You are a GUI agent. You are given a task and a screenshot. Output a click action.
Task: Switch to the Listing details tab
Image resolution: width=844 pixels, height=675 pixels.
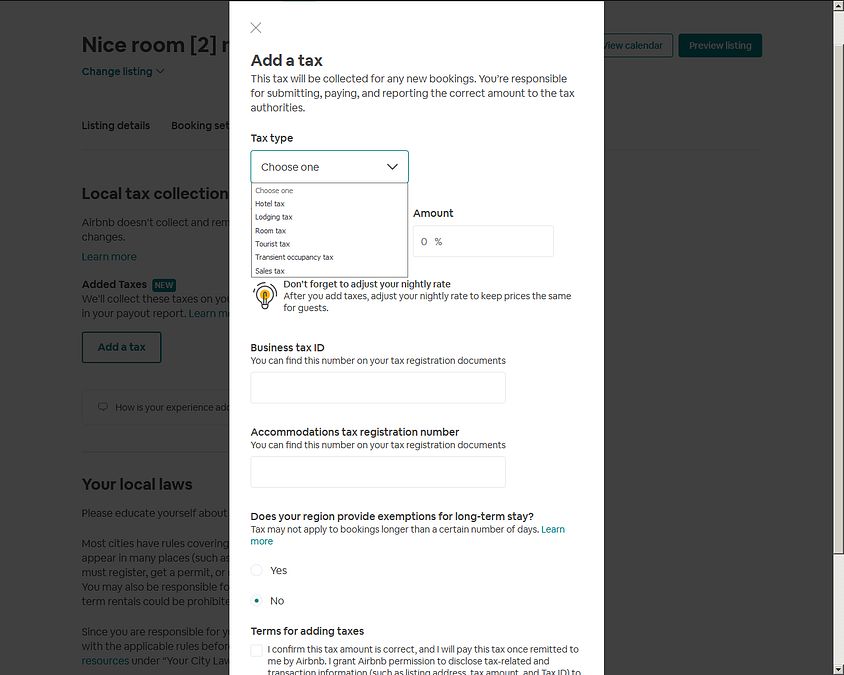(116, 126)
